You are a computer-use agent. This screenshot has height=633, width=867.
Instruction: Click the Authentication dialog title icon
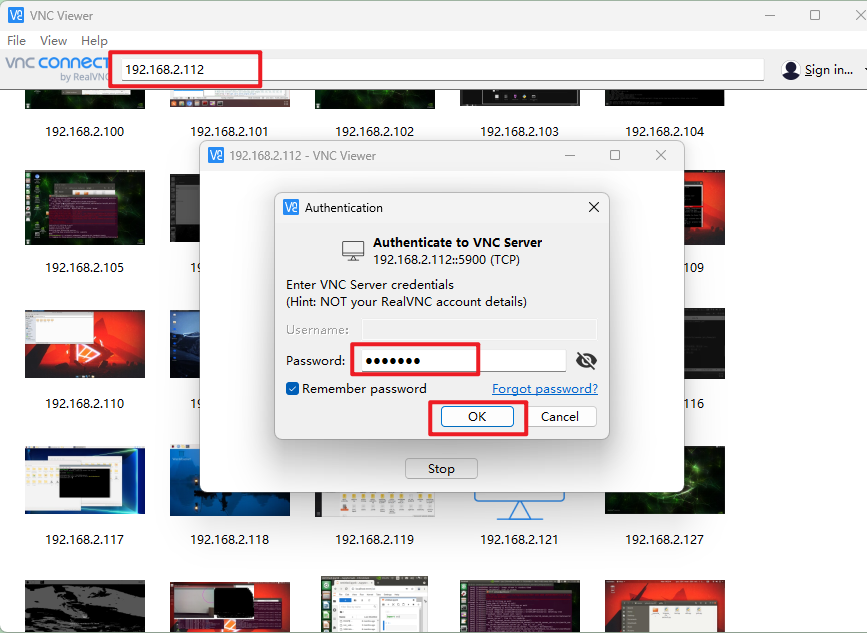point(291,207)
